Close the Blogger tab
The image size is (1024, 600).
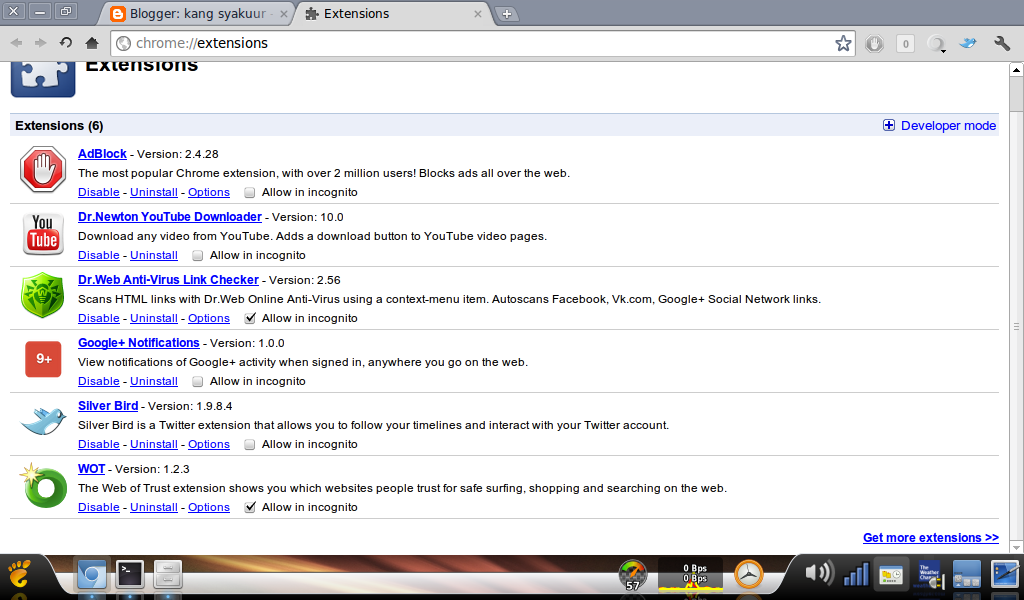[283, 14]
